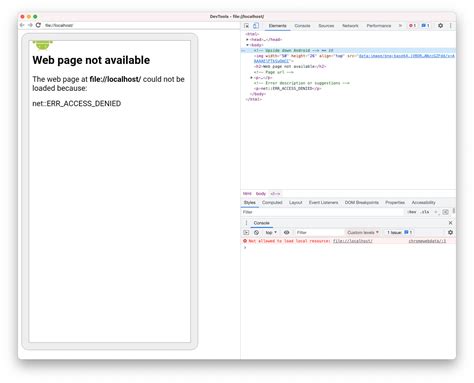The width and height of the screenshot is (474, 383).
Task: Select the 'Page url' comment node
Action: pyautogui.click(x=274, y=72)
